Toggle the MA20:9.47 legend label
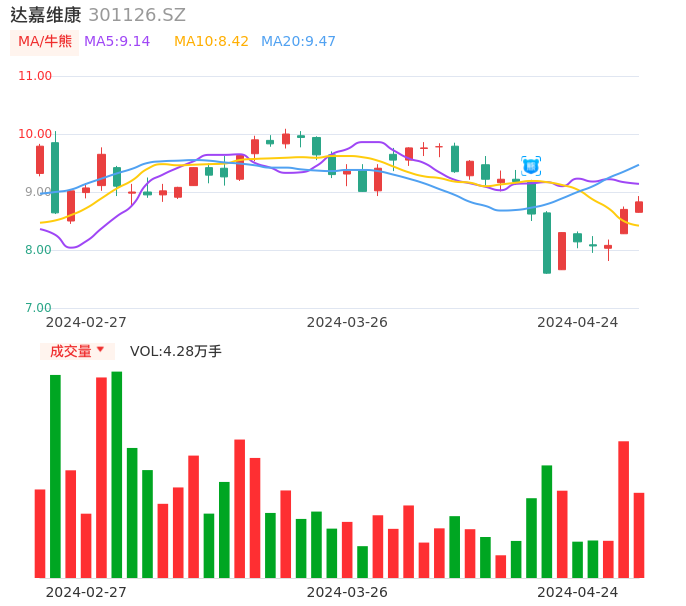 (x=298, y=42)
